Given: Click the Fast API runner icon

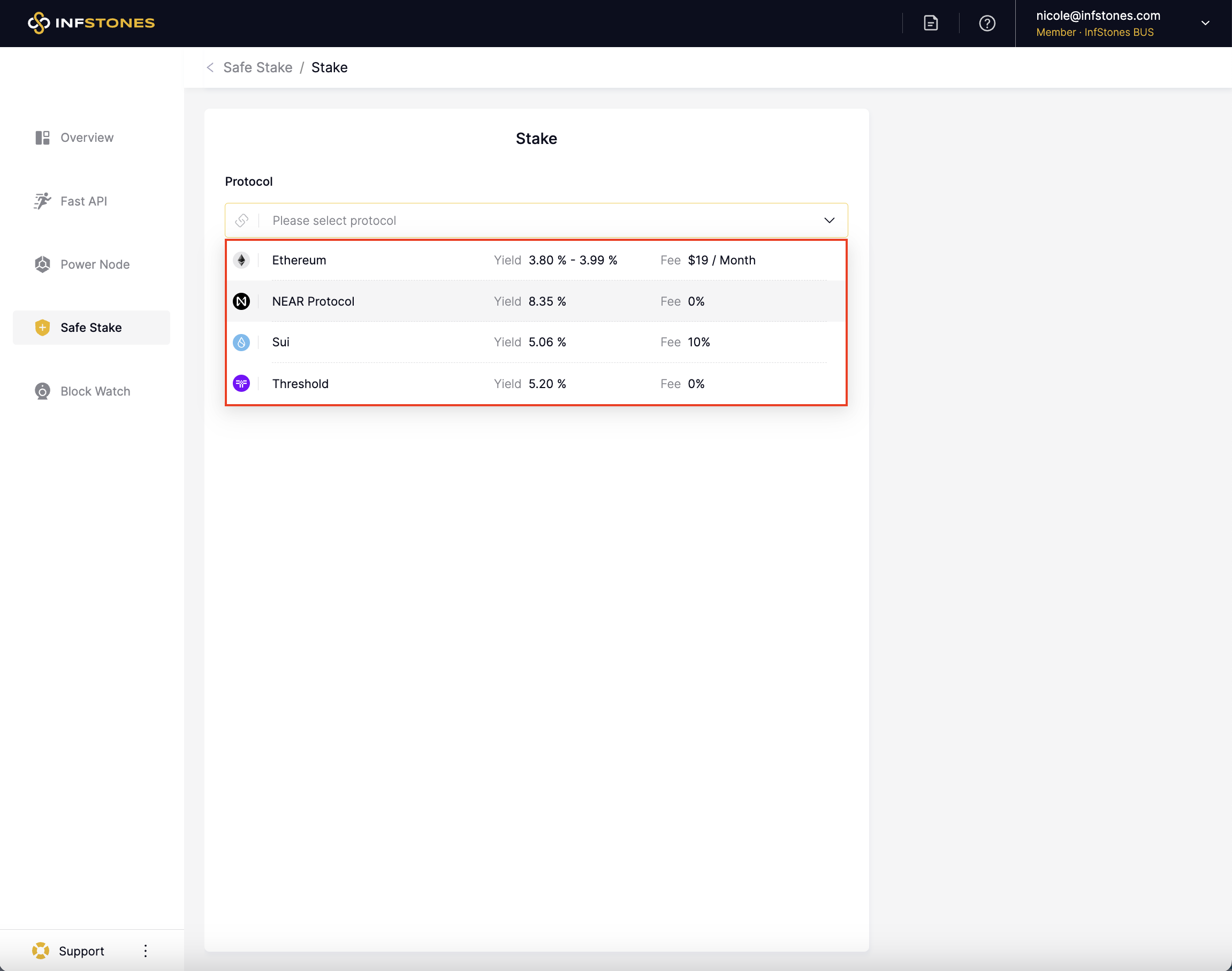Looking at the screenshot, I should tap(43, 201).
